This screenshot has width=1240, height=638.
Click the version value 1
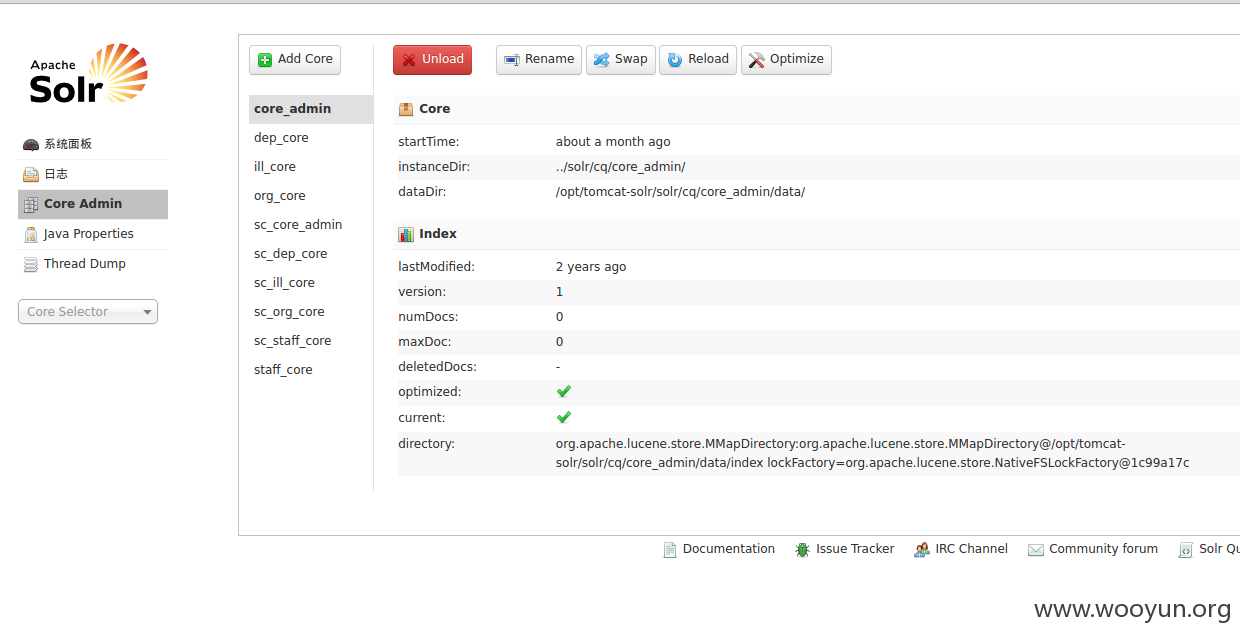click(x=560, y=292)
